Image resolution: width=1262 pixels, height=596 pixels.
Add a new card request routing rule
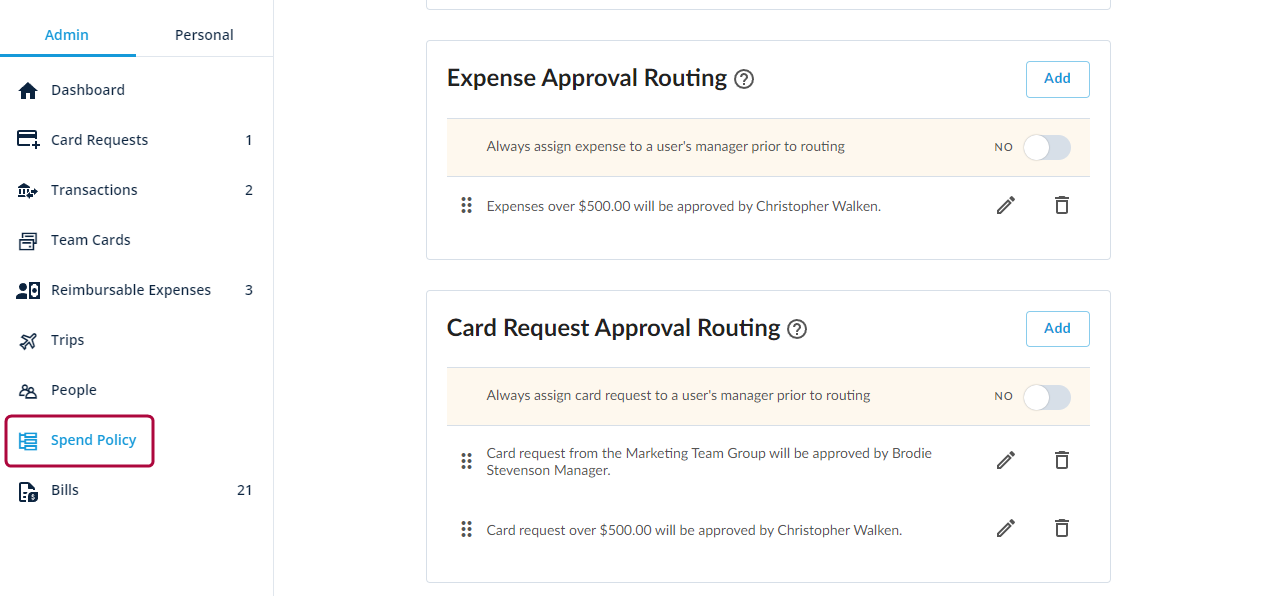click(1057, 328)
